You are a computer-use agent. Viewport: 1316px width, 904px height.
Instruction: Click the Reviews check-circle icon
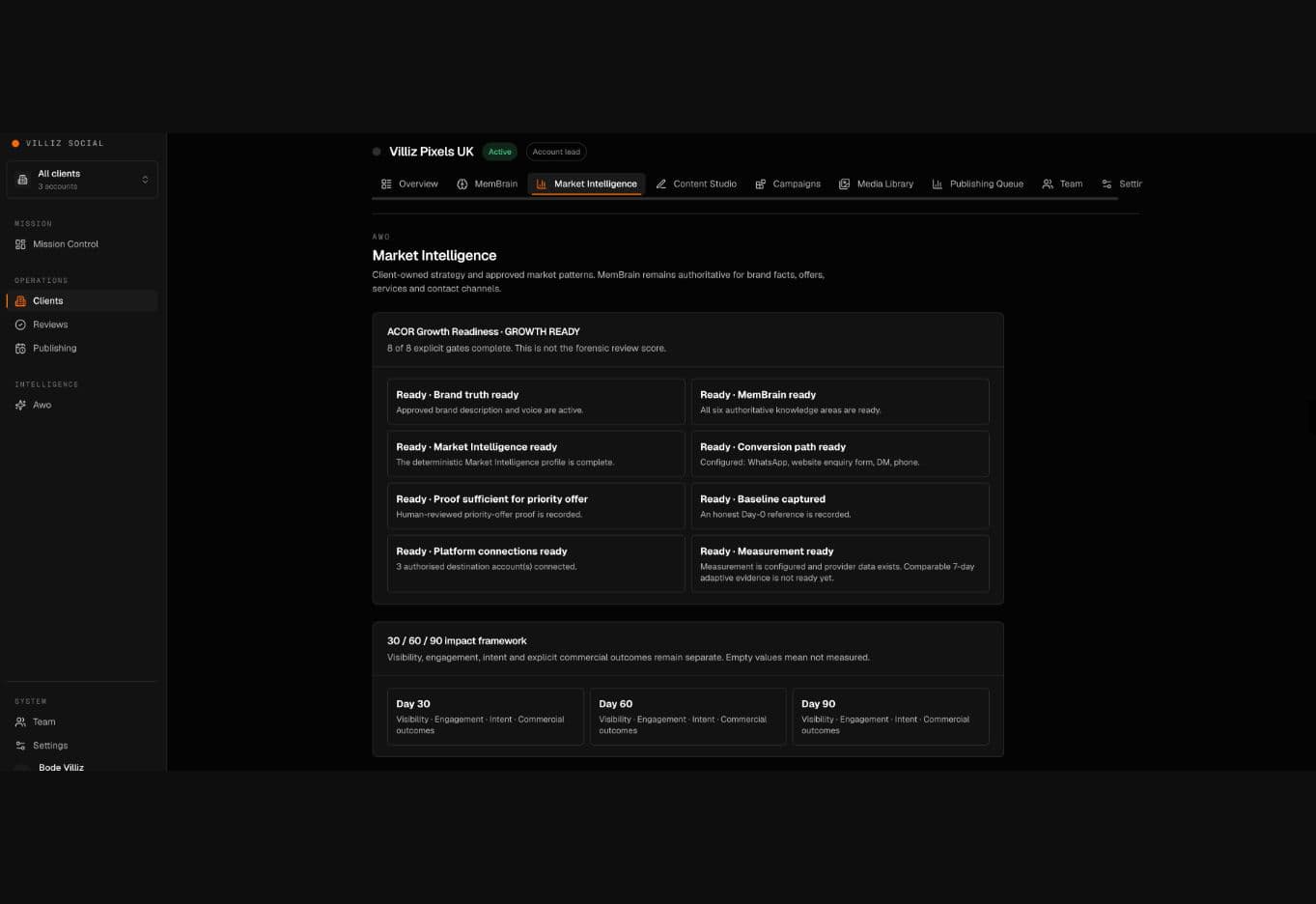20,325
